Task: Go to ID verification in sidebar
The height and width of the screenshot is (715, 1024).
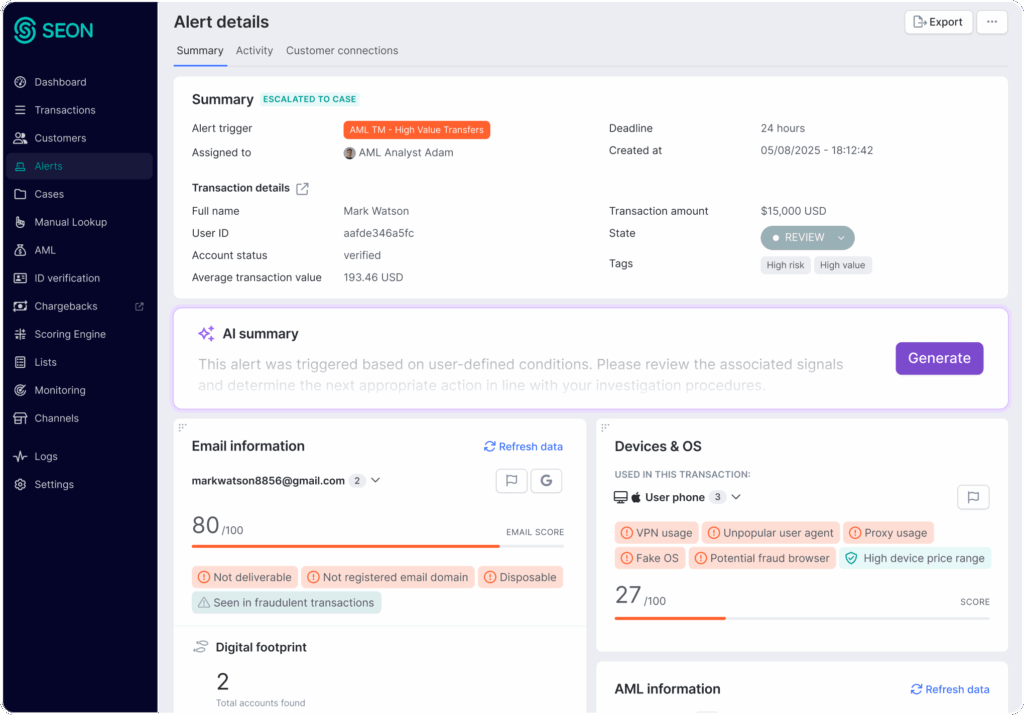Action: click(x=67, y=278)
